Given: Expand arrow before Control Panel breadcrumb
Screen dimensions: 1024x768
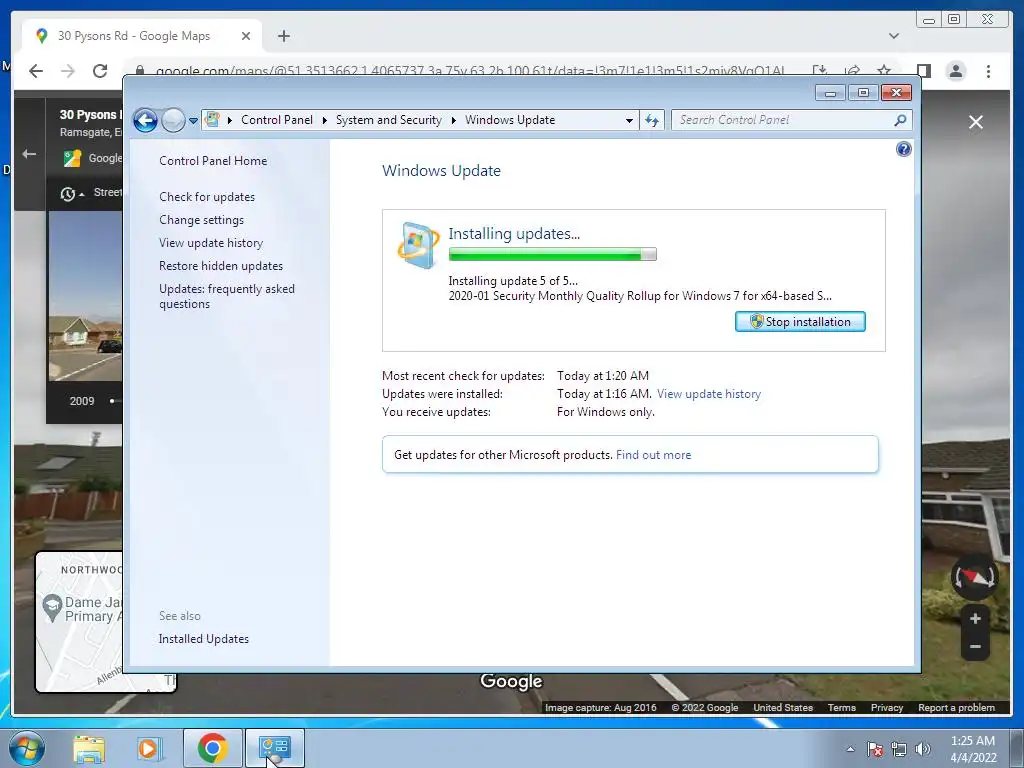Looking at the screenshot, I should coord(230,120).
